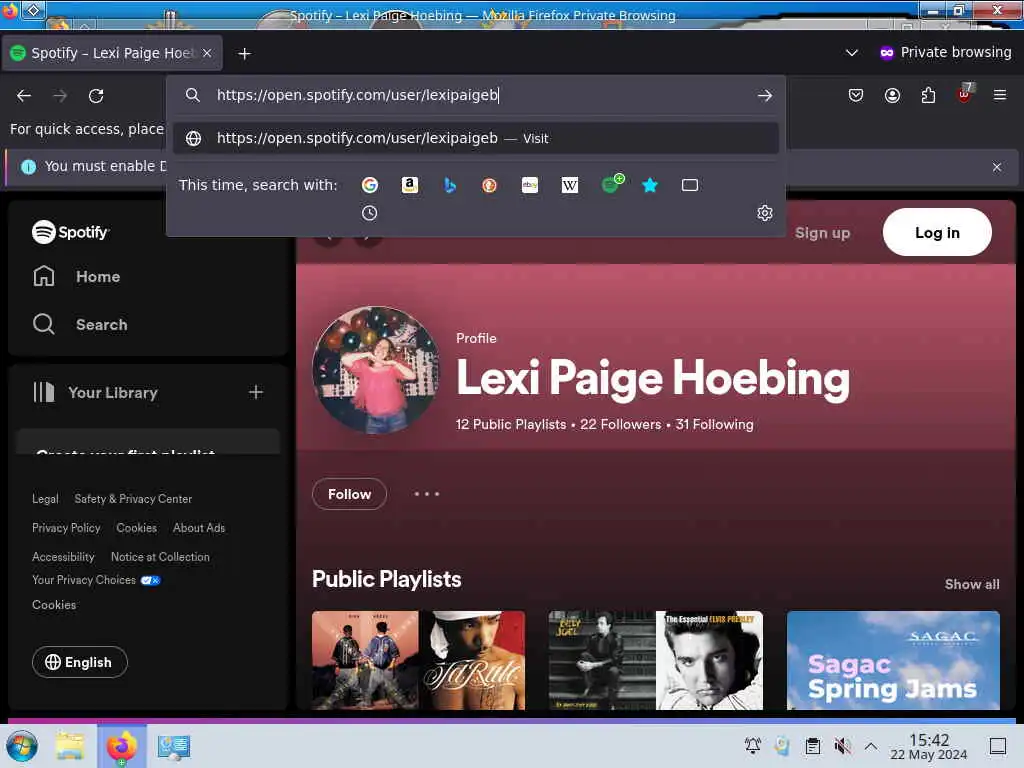The image size is (1024, 768).
Task: Search open tabs with the tab icon
Action: 690,185
